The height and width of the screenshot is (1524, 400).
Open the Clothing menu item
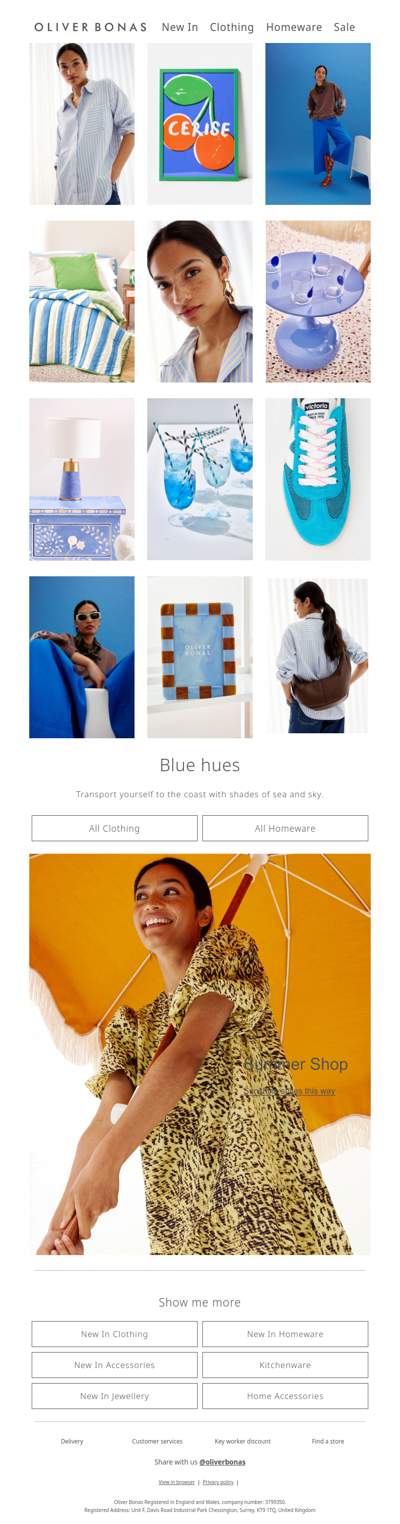point(232,27)
